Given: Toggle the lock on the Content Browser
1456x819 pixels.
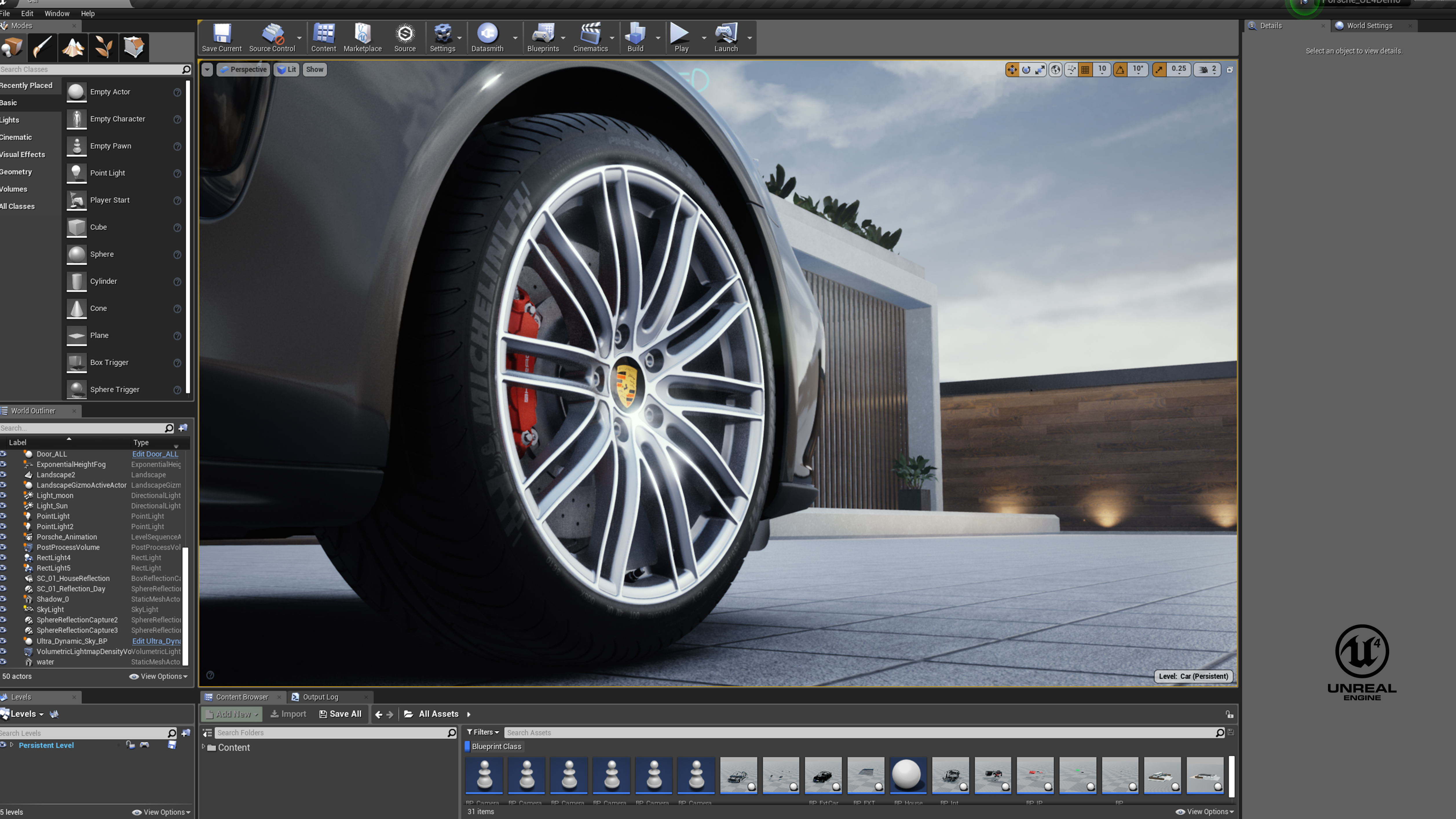Looking at the screenshot, I should pyautogui.click(x=1230, y=714).
